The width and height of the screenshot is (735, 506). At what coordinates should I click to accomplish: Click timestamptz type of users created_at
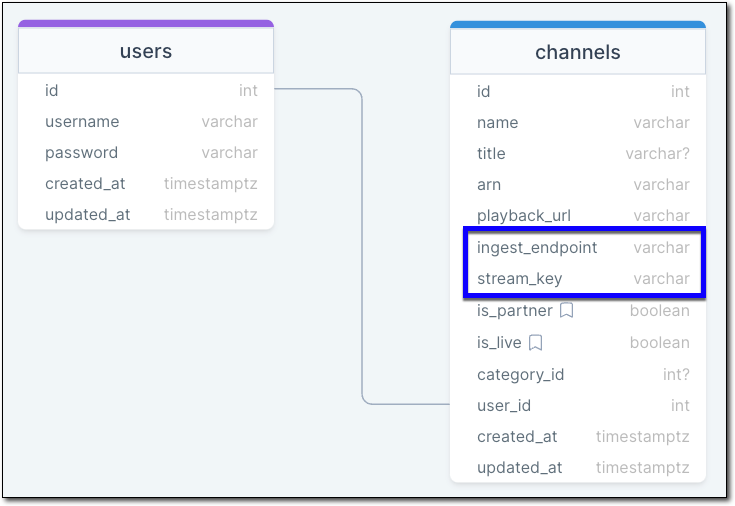[x=210, y=183]
